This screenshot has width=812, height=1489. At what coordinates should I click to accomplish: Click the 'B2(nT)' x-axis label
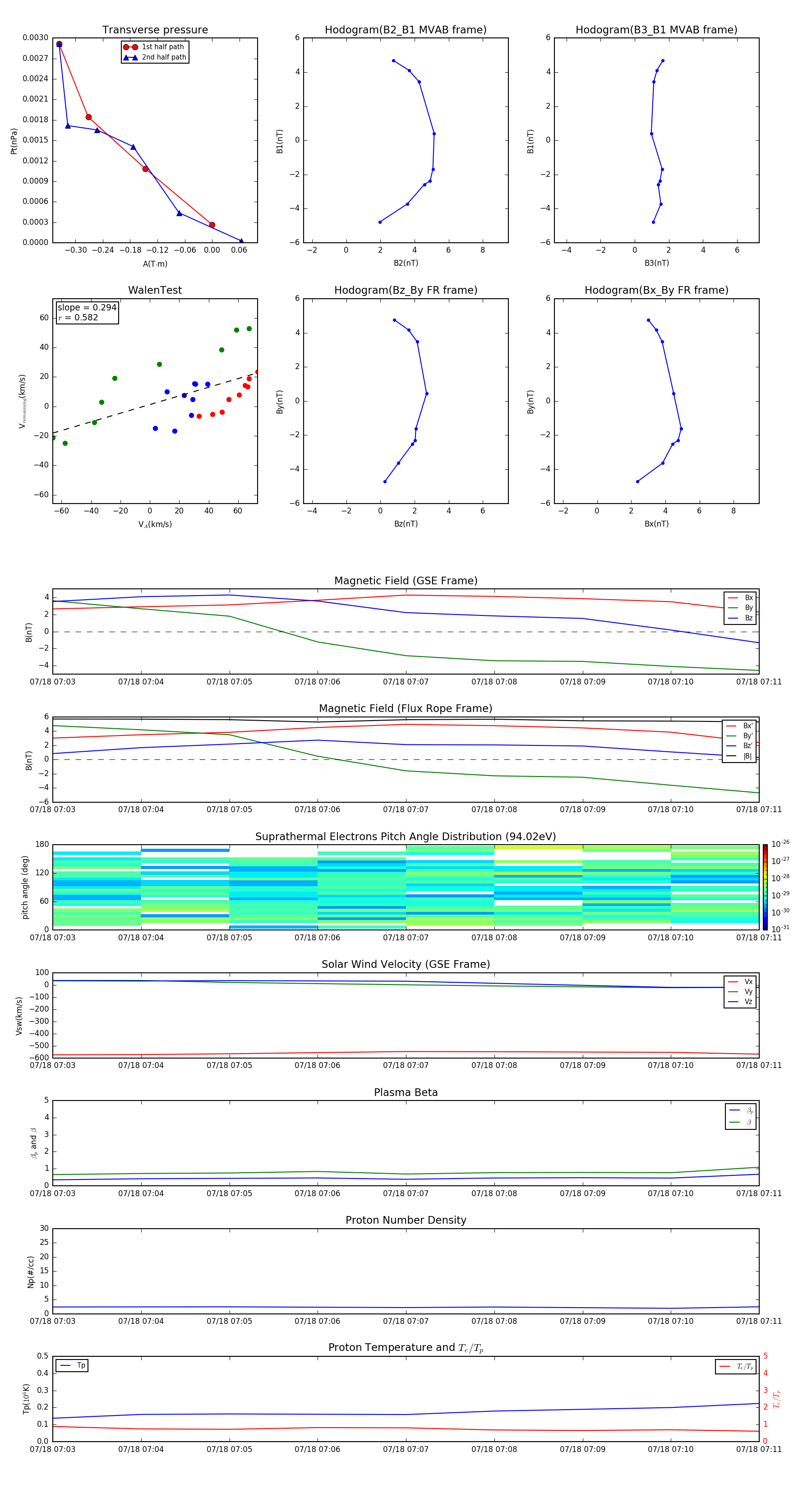coord(406,263)
